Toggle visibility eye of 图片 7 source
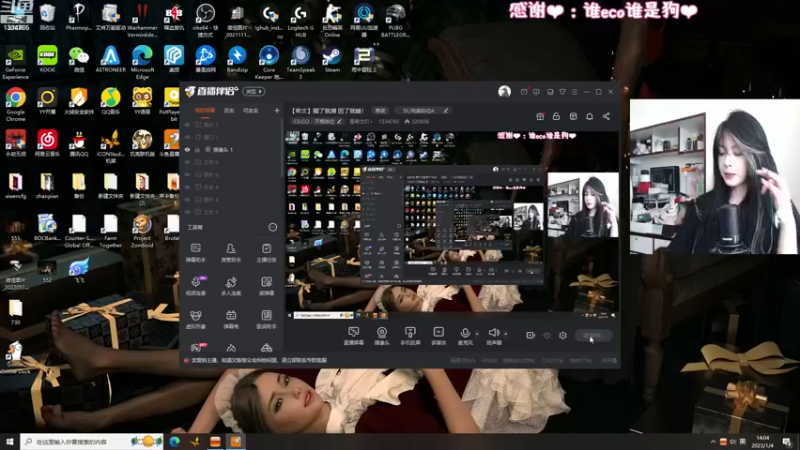800x450 pixels. point(187,124)
